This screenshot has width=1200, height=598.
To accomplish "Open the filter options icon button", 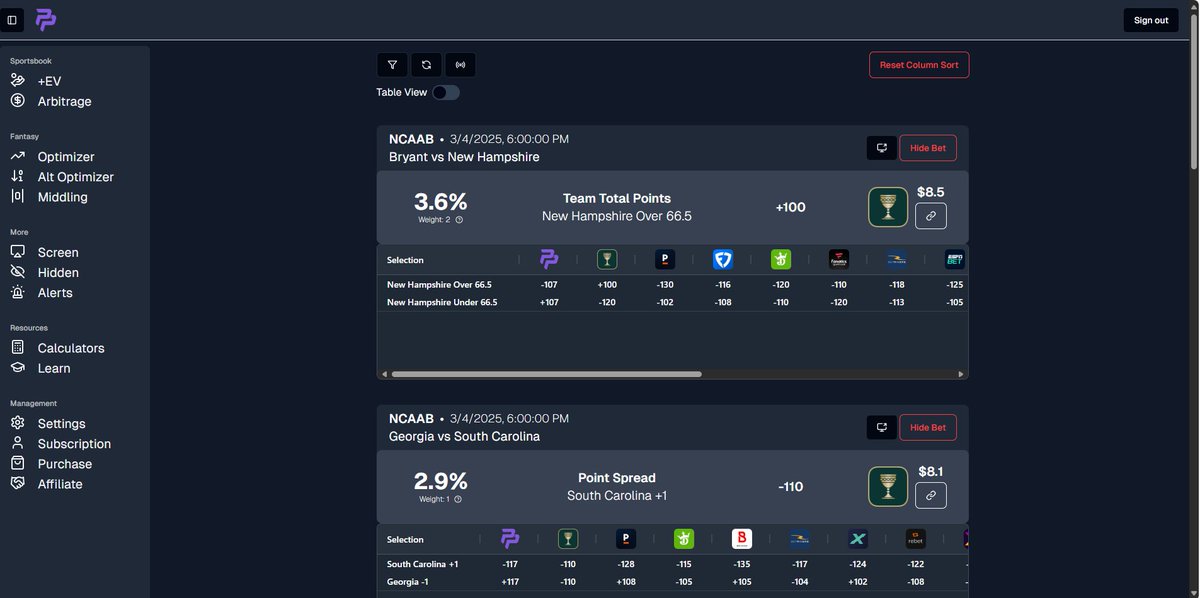I will [392, 65].
